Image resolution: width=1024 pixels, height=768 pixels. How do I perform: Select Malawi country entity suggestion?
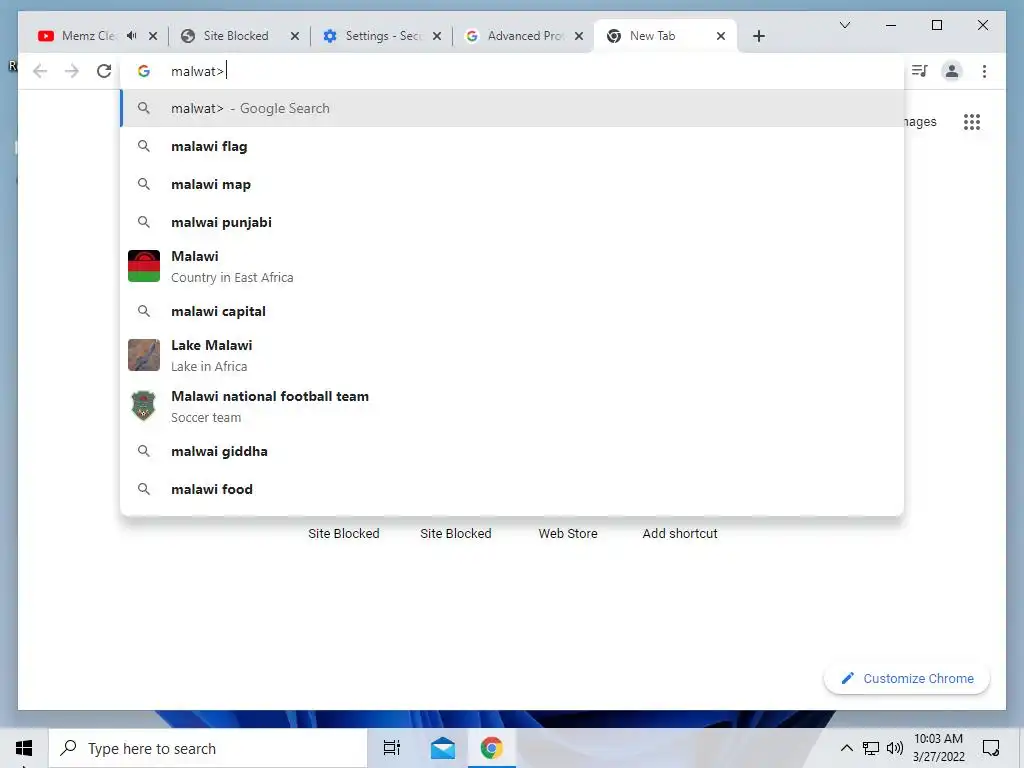pyautogui.click(x=513, y=266)
